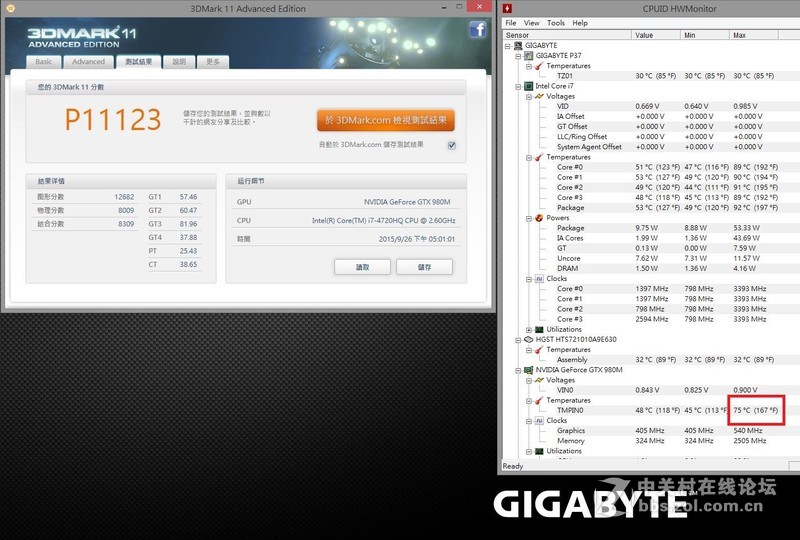Collapse the GIGABYTE P37 node

[518, 56]
